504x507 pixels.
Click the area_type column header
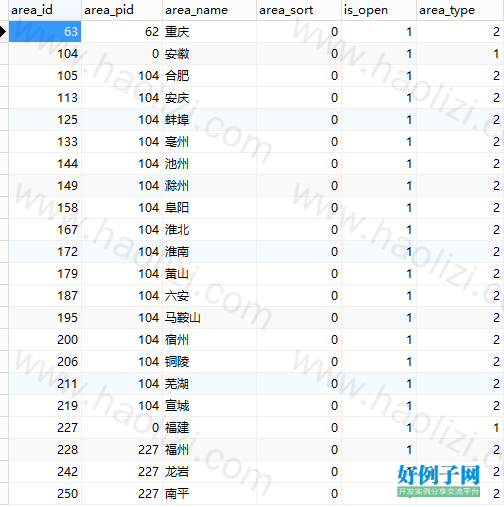[x=460, y=10]
